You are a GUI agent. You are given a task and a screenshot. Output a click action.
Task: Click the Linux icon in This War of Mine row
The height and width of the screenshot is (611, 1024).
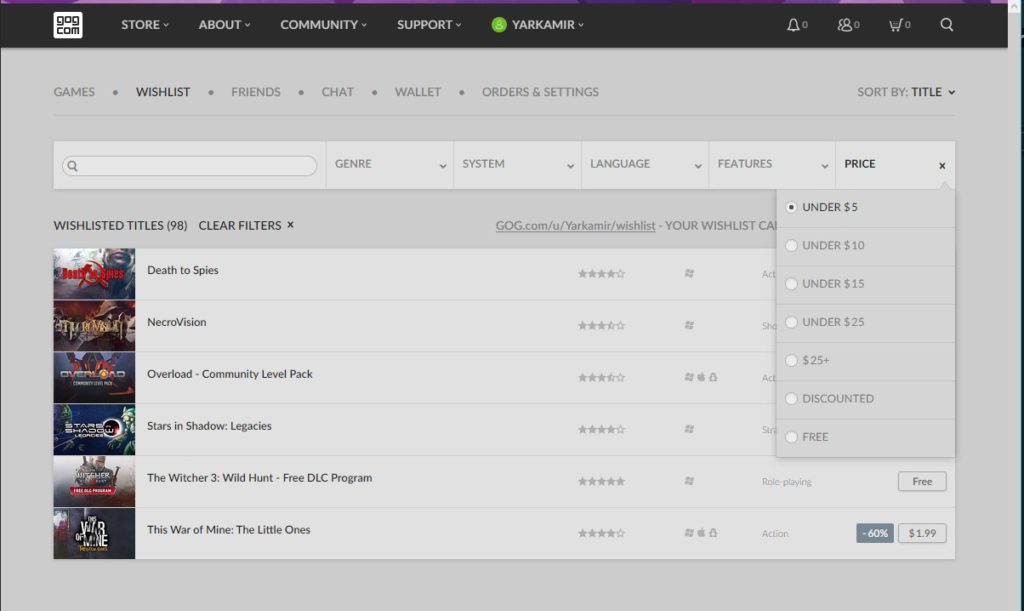tap(713, 533)
